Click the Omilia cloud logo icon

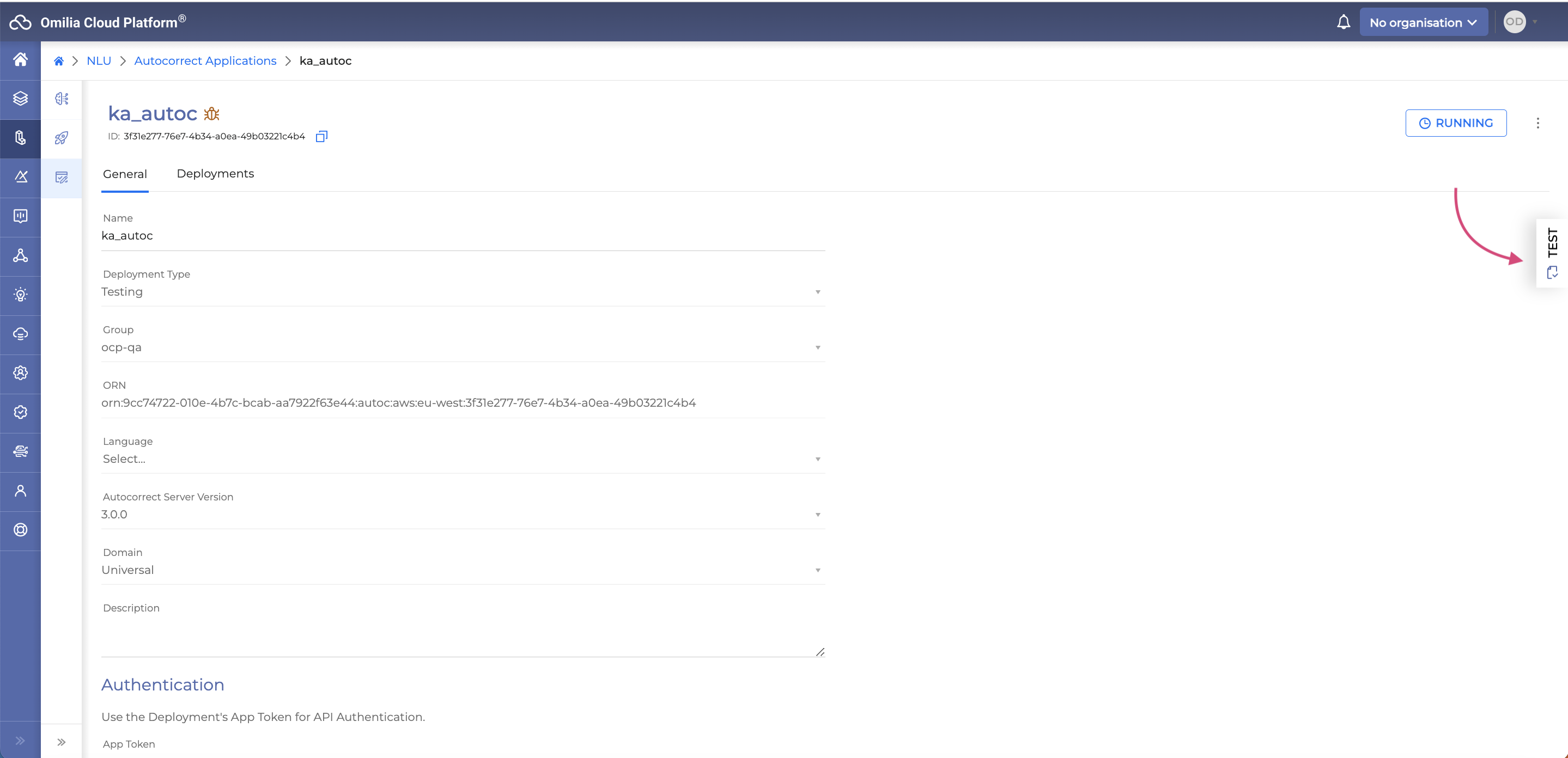click(x=20, y=22)
